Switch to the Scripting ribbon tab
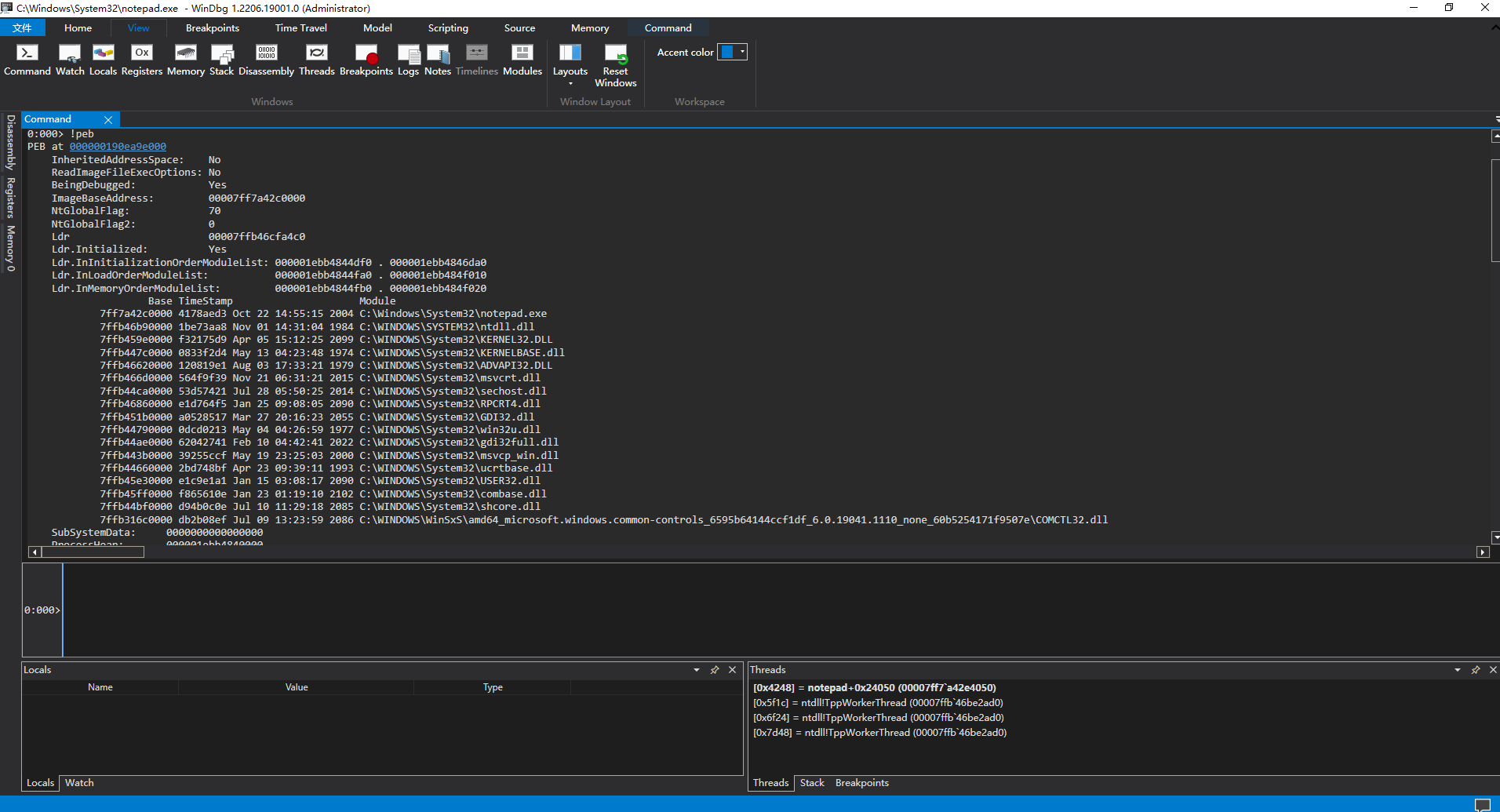The height and width of the screenshot is (812, 1500). tap(448, 27)
